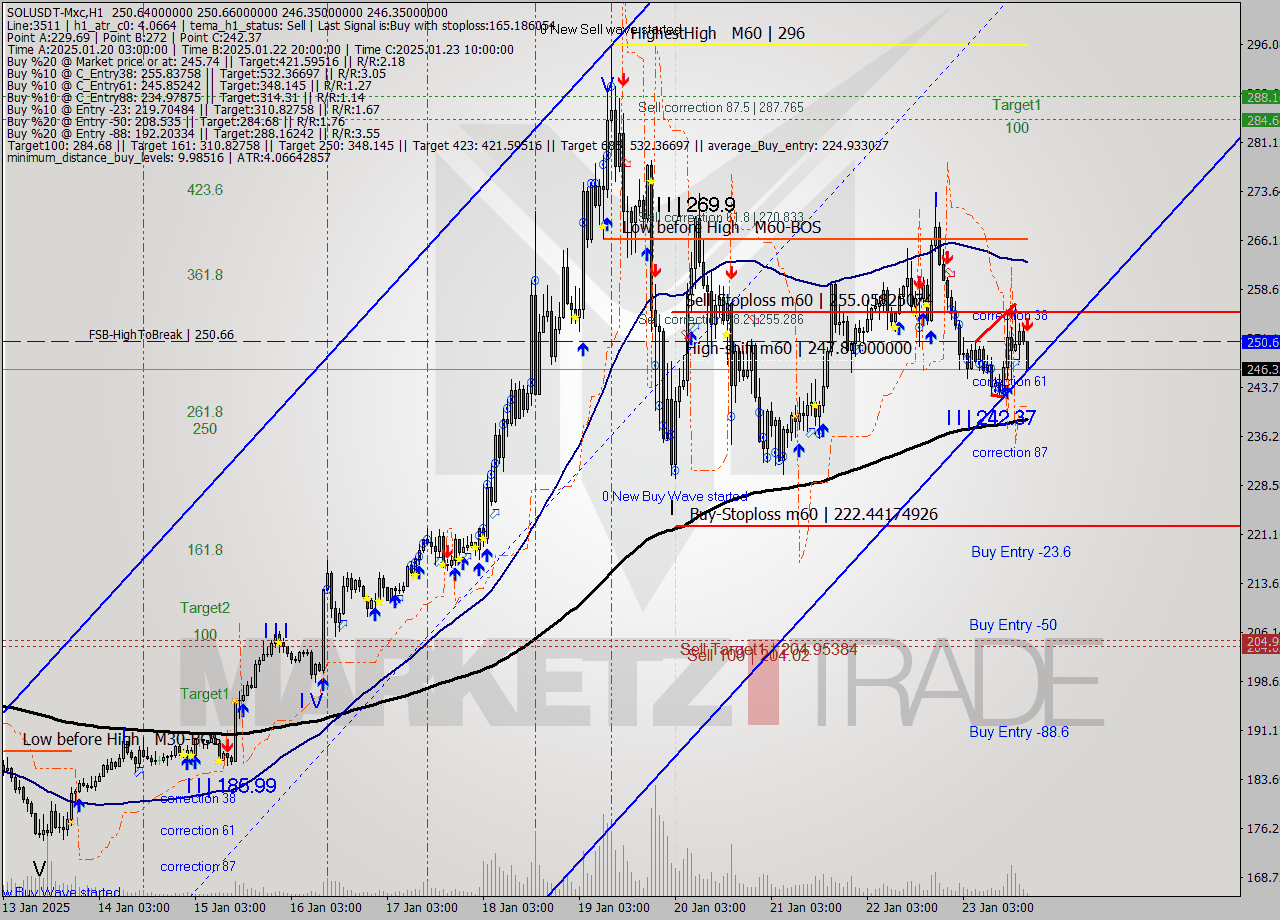Screen dimensions: 1280x920
Task: Click the green 288.1 price tag
Action: coord(1260,97)
